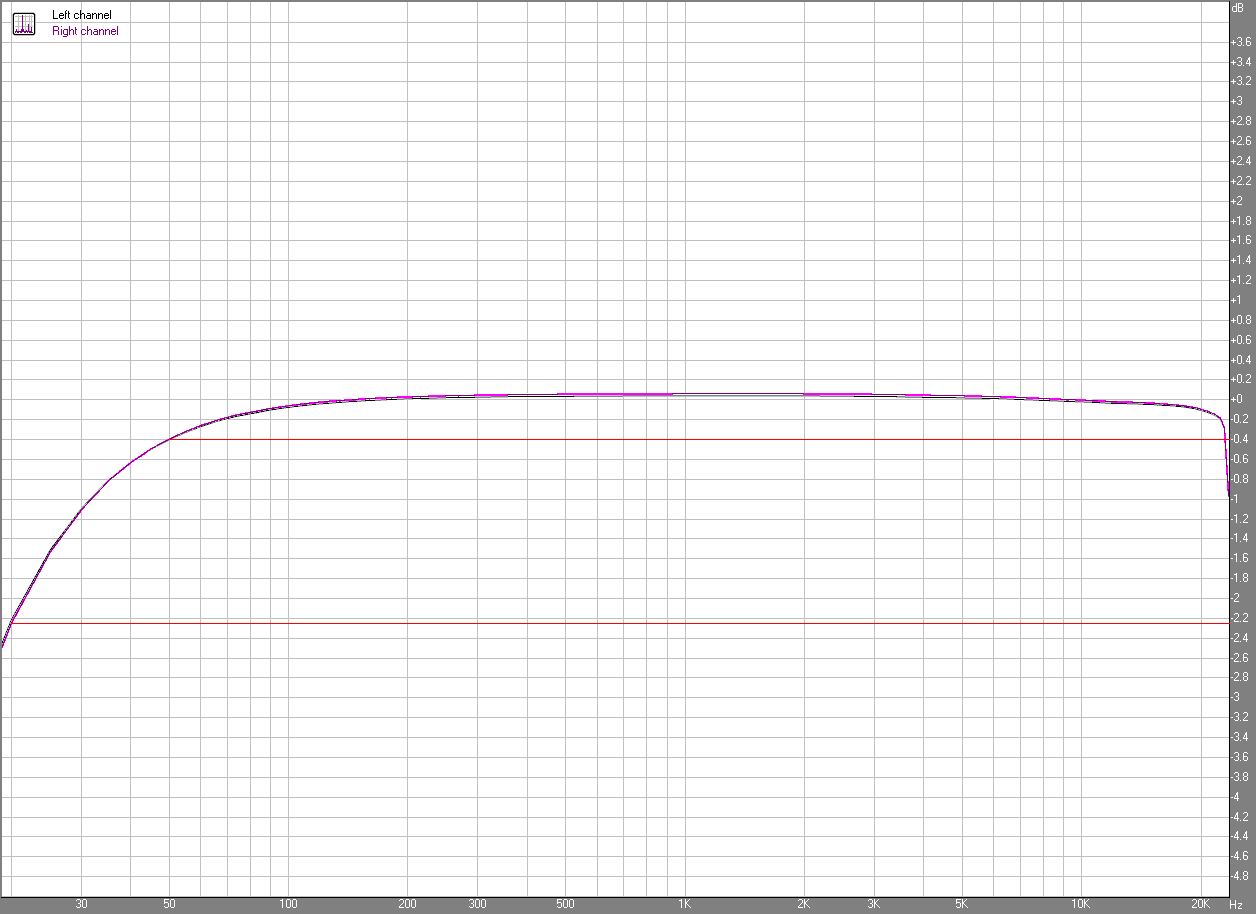Click the '+2.6' dB axis label
This screenshot has width=1256, height=914.
[x=1240, y=141]
